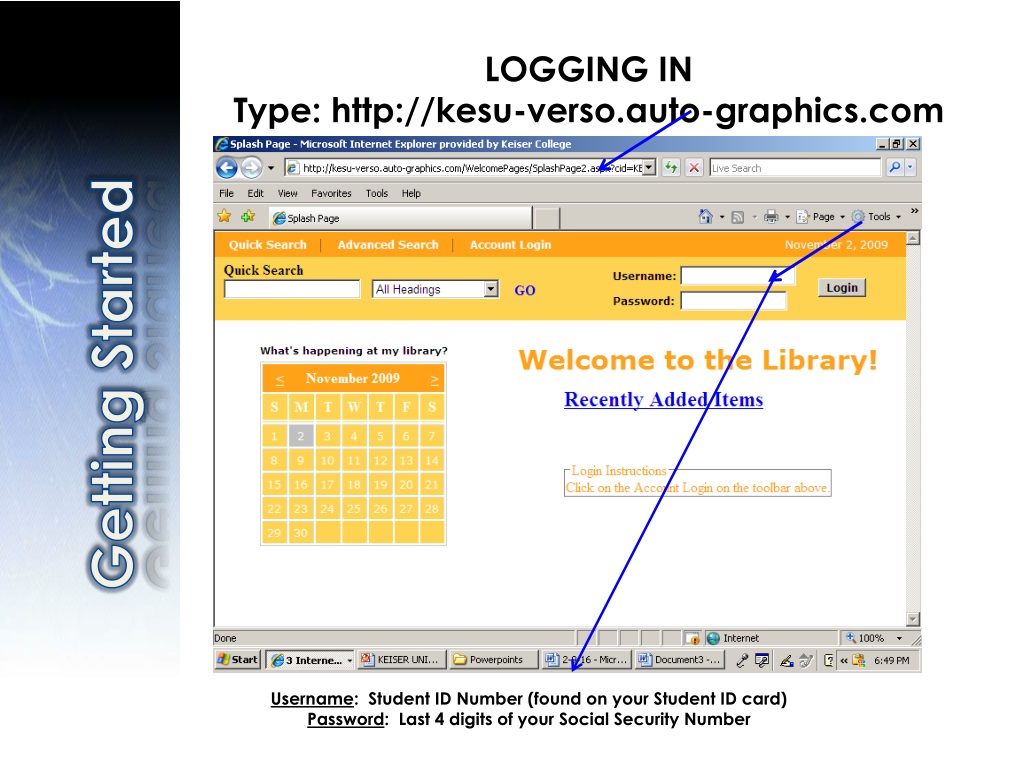Click the RSS Feeds icon
This screenshot has height=768, width=1024.
(737, 217)
